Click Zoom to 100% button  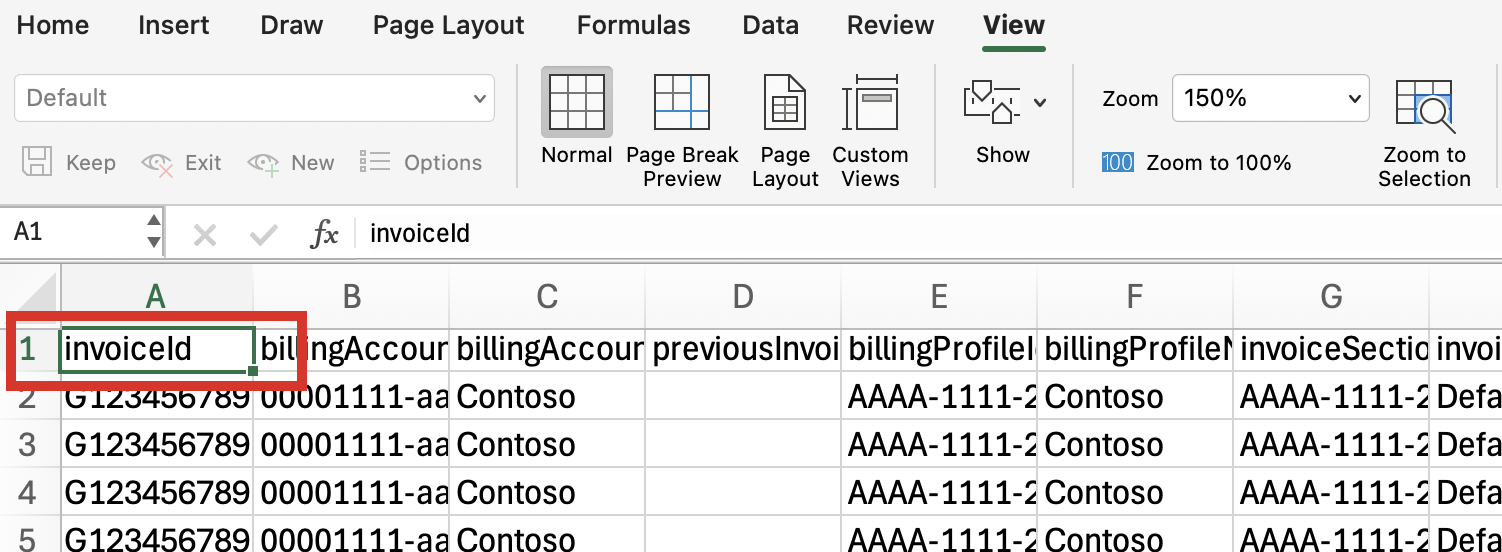click(1197, 163)
